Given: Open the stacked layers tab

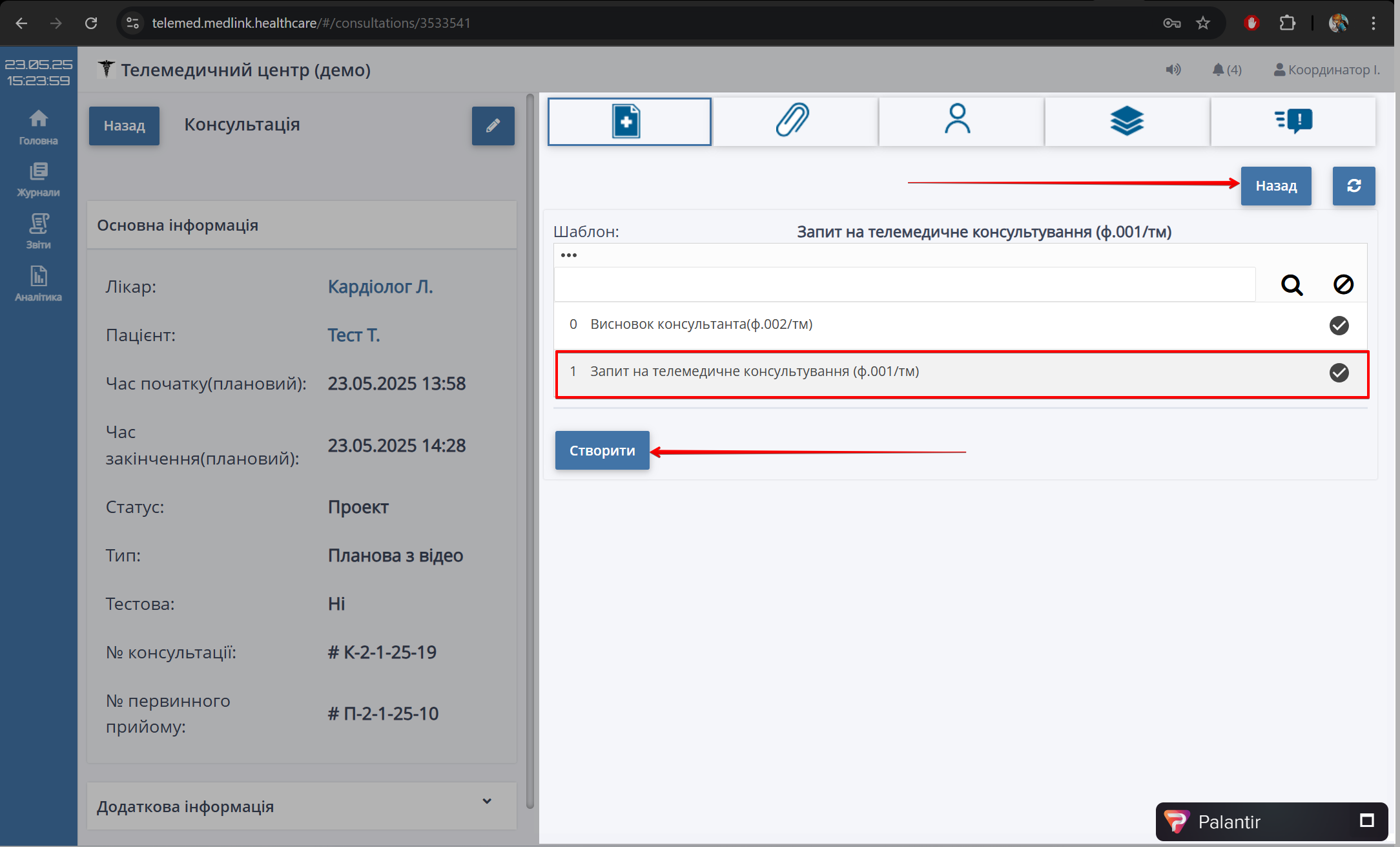Looking at the screenshot, I should coord(1126,121).
